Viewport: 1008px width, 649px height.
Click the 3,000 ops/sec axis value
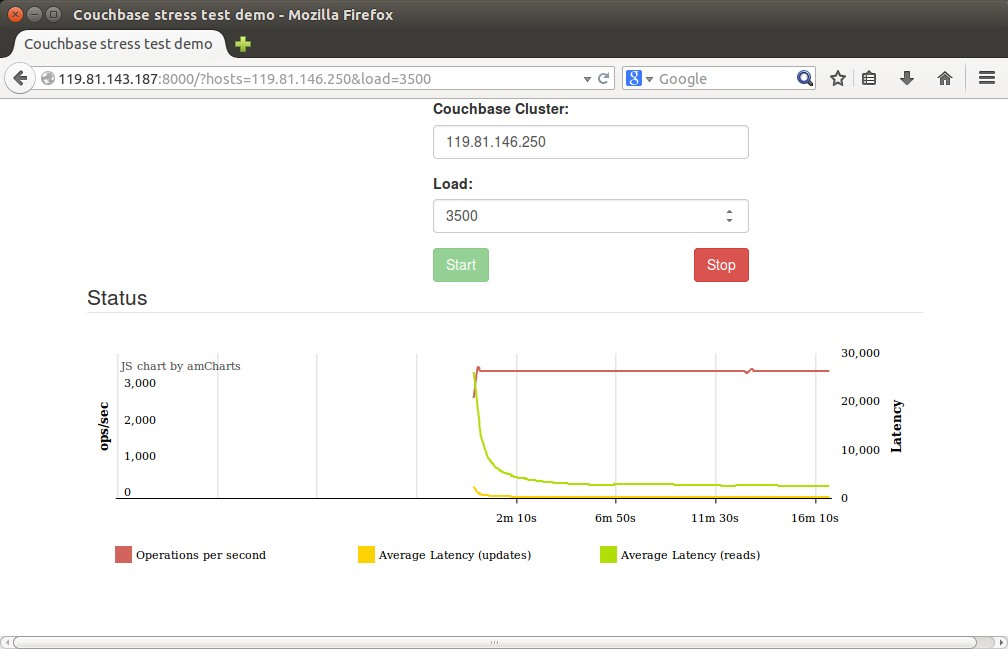pos(140,383)
